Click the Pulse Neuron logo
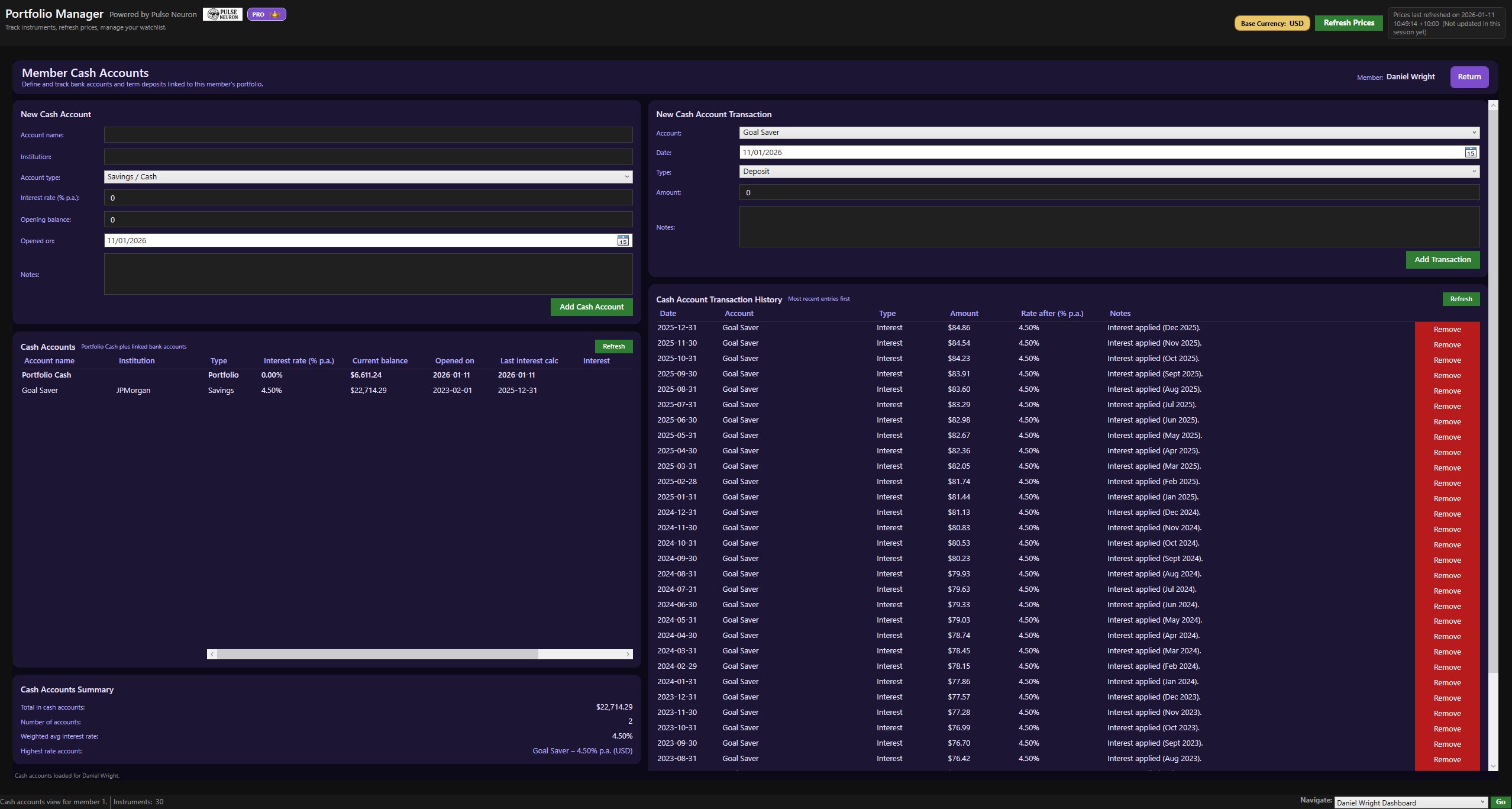Image resolution: width=1512 pixels, height=809 pixels. [223, 14]
